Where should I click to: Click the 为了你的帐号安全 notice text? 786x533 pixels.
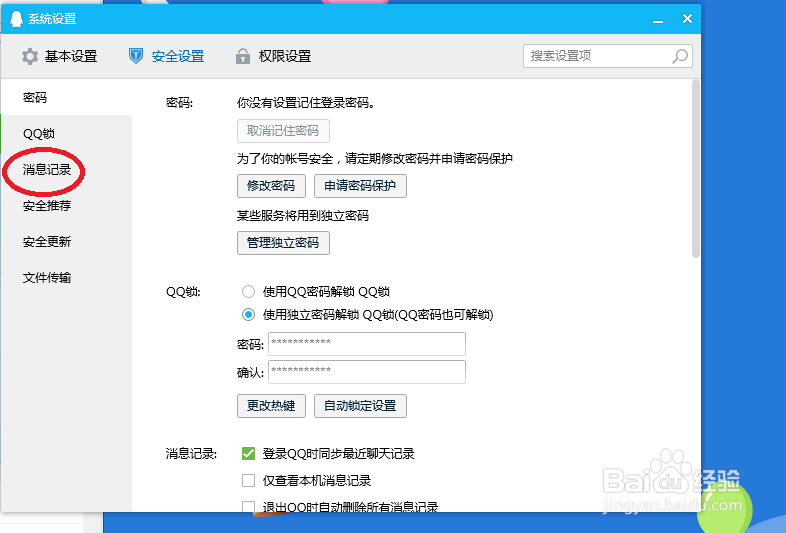[374, 159]
